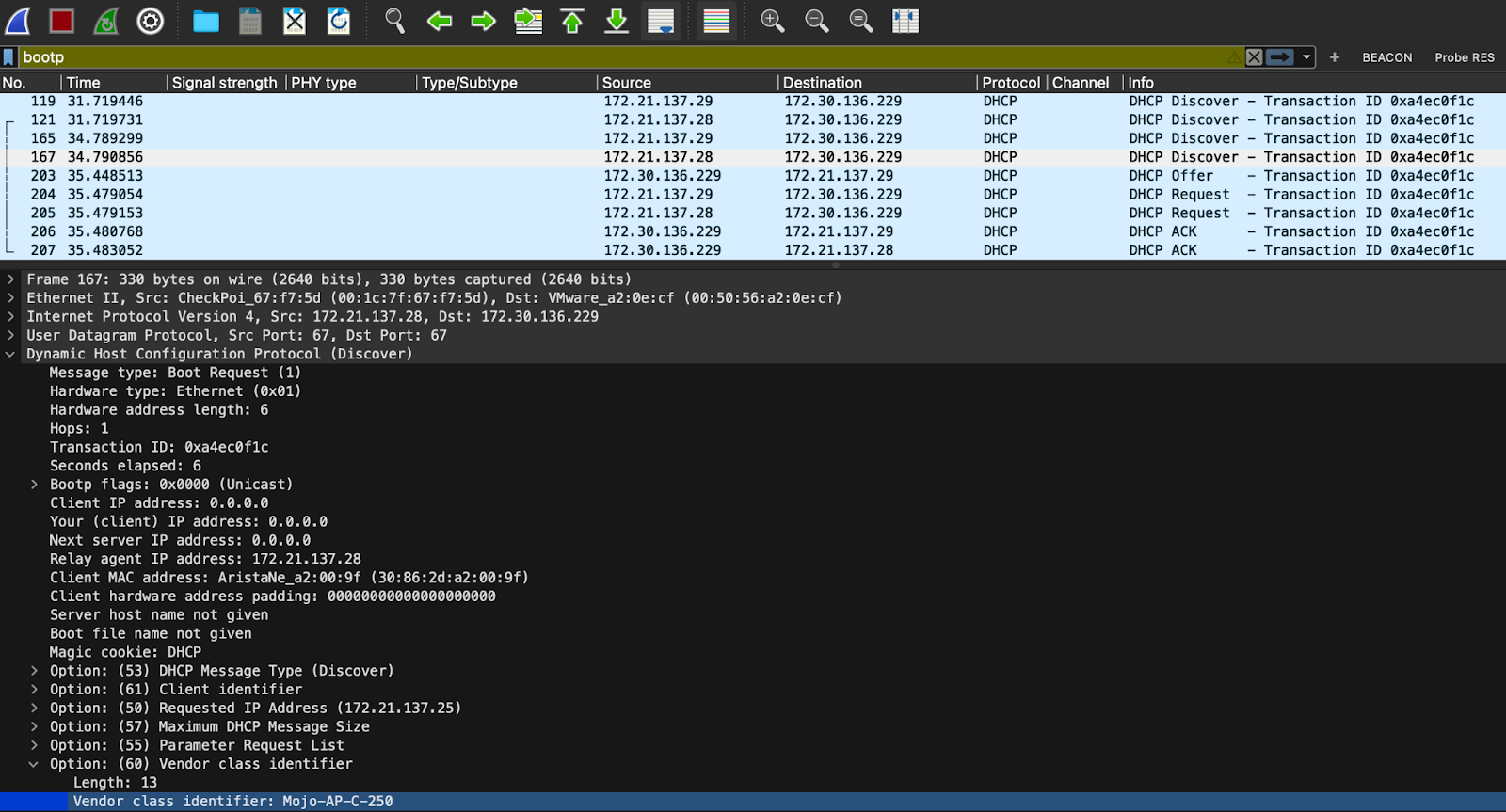This screenshot has width=1506, height=812.
Task: Apply the Probe RES filter button
Action: (x=1465, y=57)
